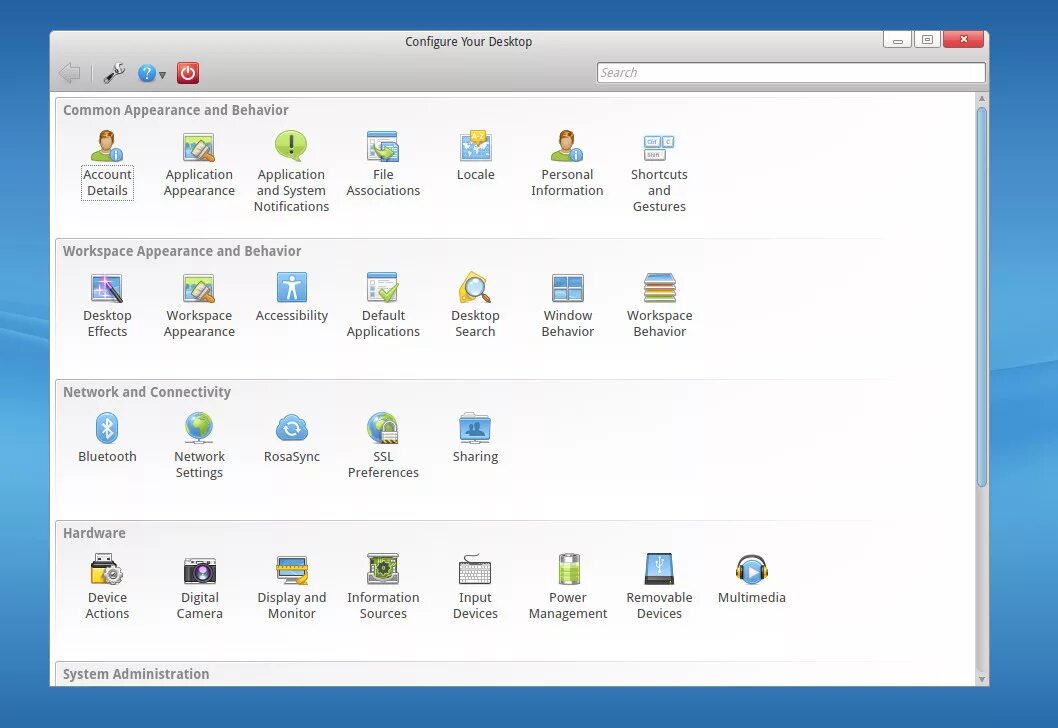The width and height of the screenshot is (1058, 728).
Task: Open Shortcuts and Gestures settings
Action: tap(659, 172)
